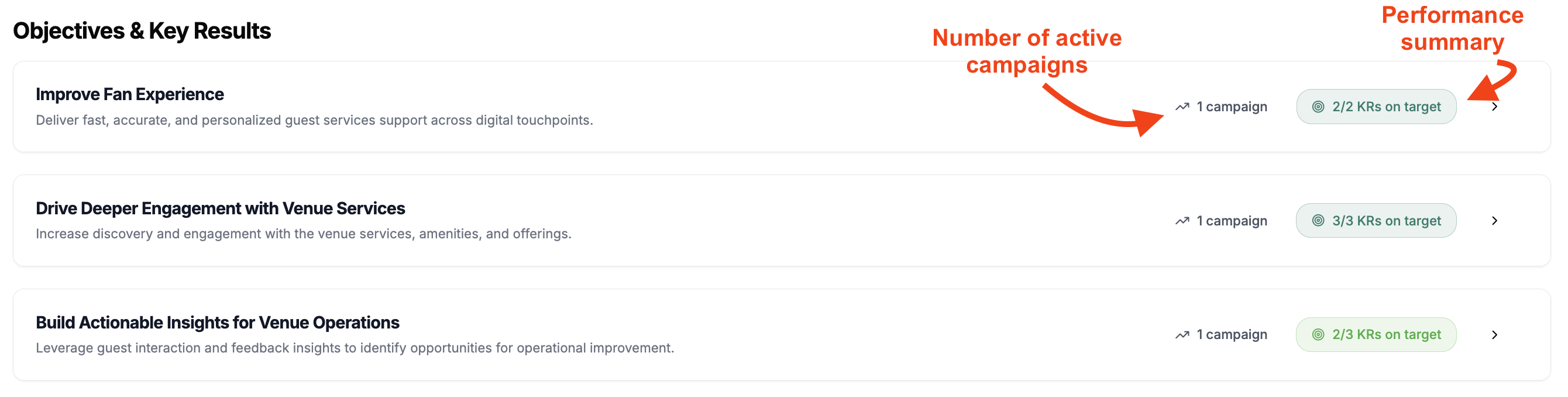Open Build Actionable Insights for Venue Operations title
Viewport: 1568px width, 397px height.
tap(217, 322)
